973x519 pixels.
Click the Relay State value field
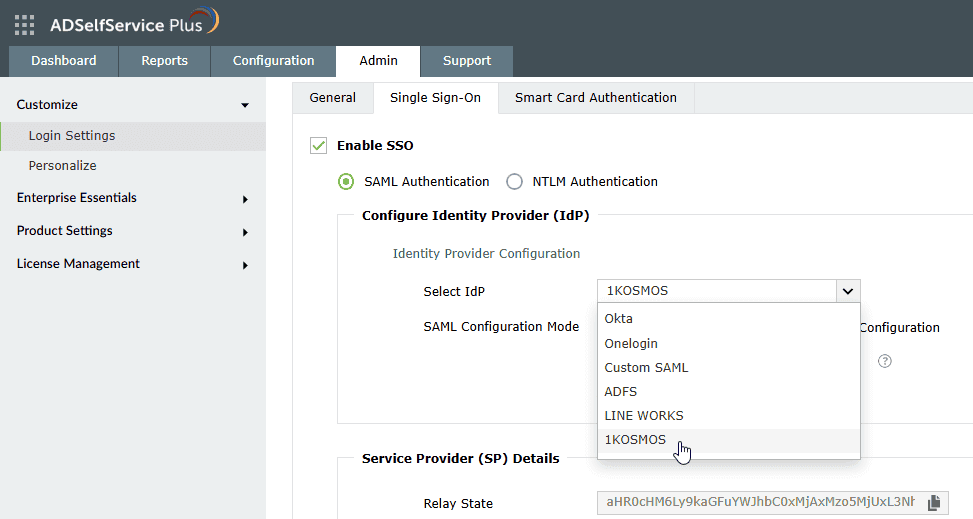point(758,502)
